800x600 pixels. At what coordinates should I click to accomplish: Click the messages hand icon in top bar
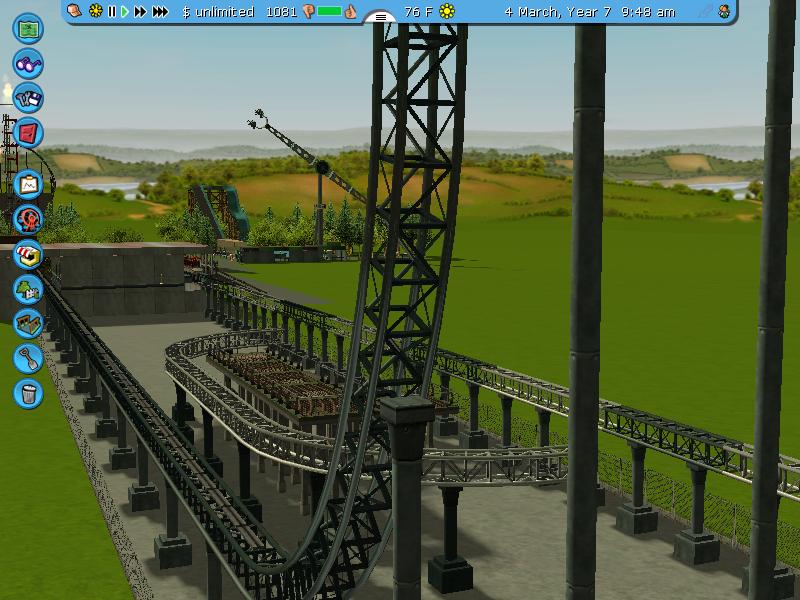click(x=74, y=11)
